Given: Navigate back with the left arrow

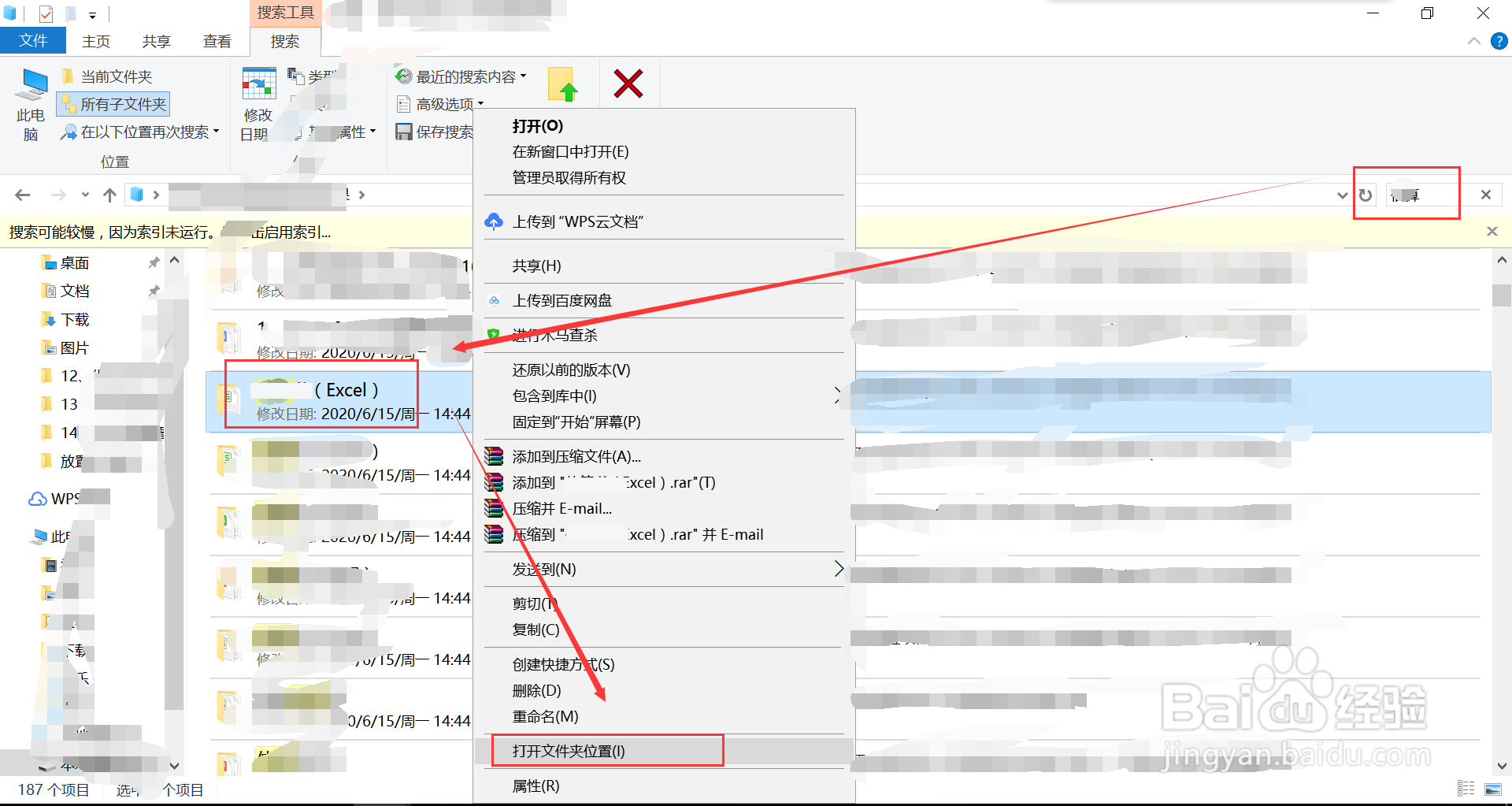Looking at the screenshot, I should pyautogui.click(x=23, y=195).
